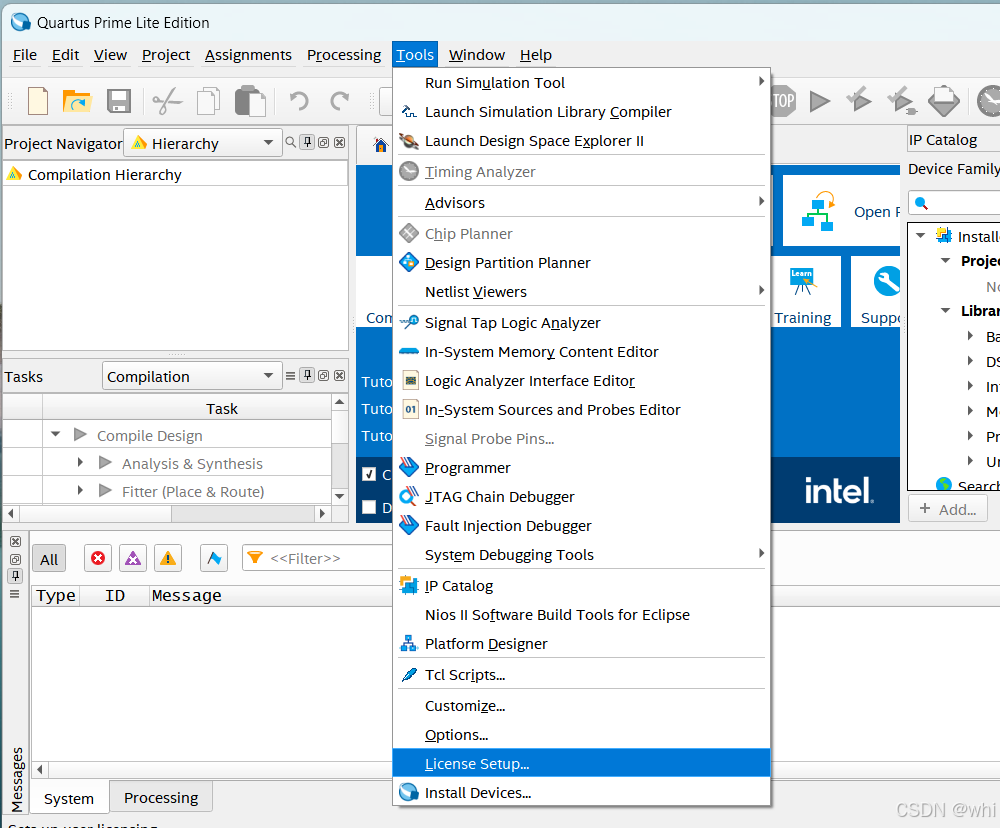Select Signal Tap Logic Analyzer
1000x828 pixels.
click(x=581, y=323)
